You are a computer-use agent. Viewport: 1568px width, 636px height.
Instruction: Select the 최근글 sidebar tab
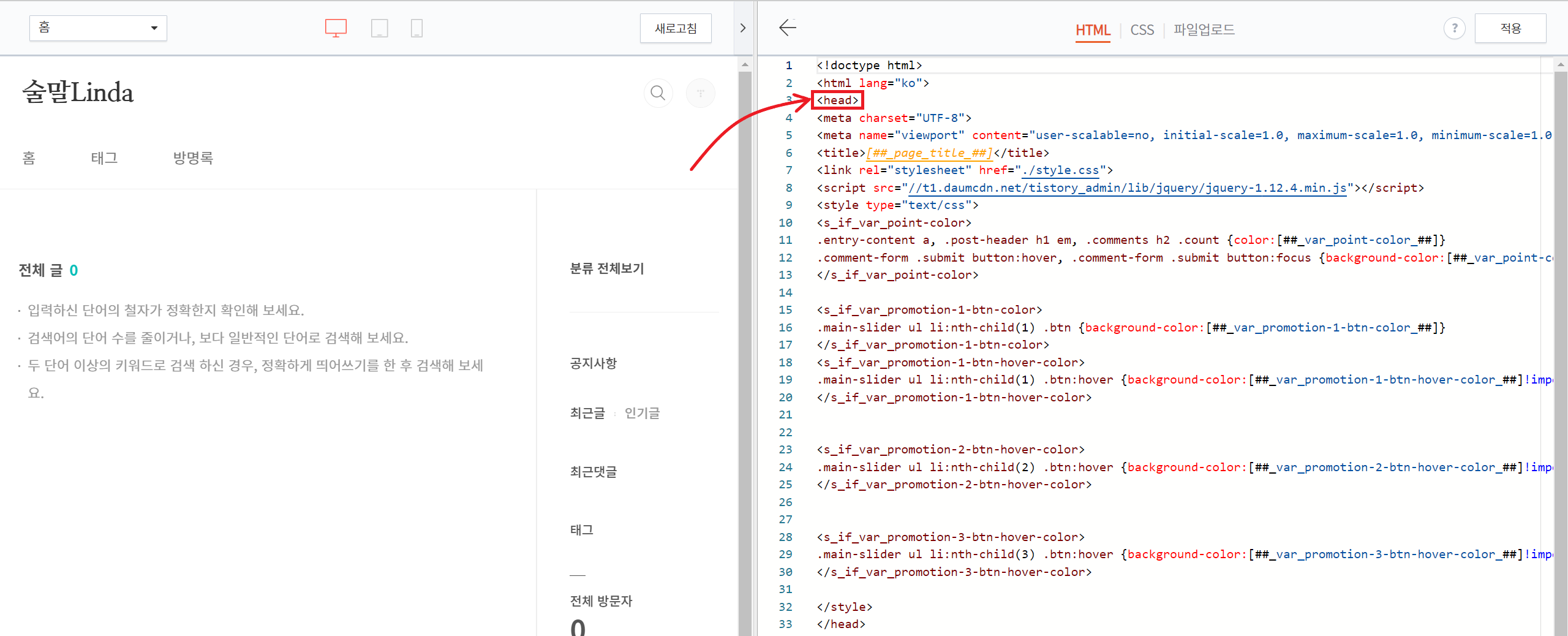[587, 413]
